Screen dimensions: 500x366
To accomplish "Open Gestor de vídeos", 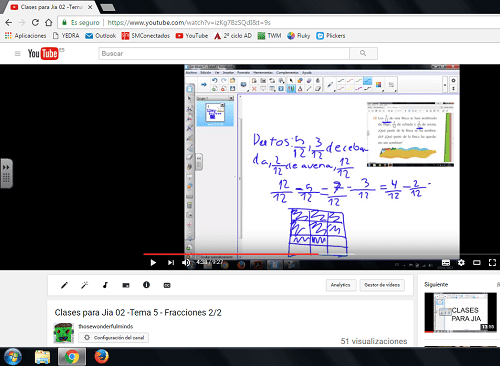I will click(x=382, y=285).
